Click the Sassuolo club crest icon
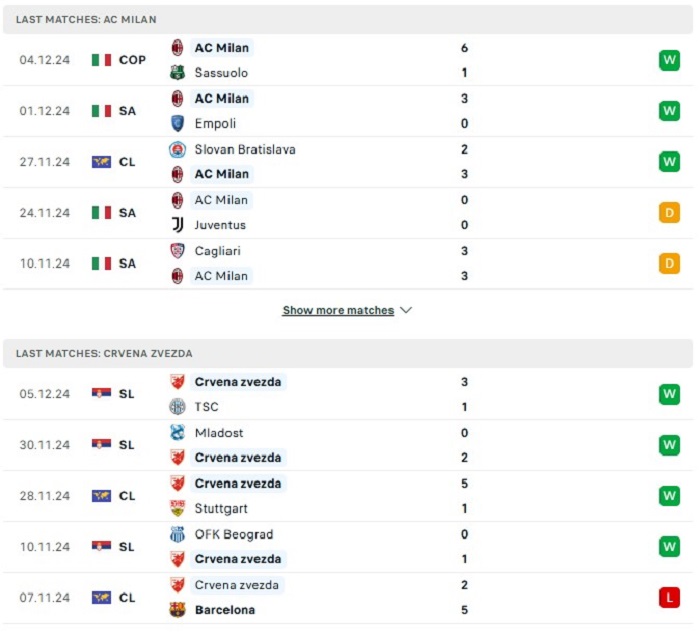Viewport: 700px width, 634px height. (x=177, y=72)
